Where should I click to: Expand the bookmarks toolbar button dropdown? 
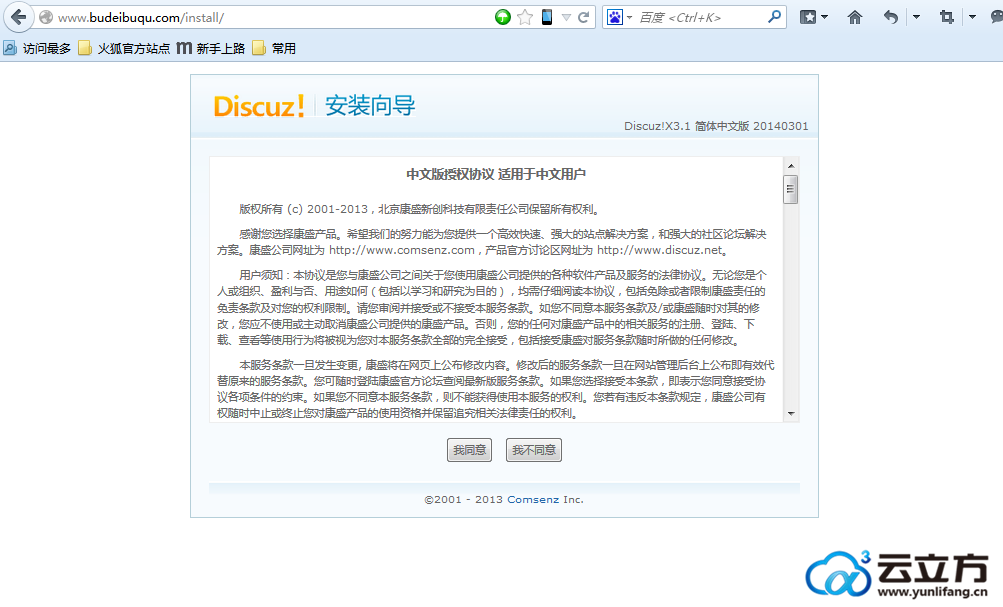point(825,17)
